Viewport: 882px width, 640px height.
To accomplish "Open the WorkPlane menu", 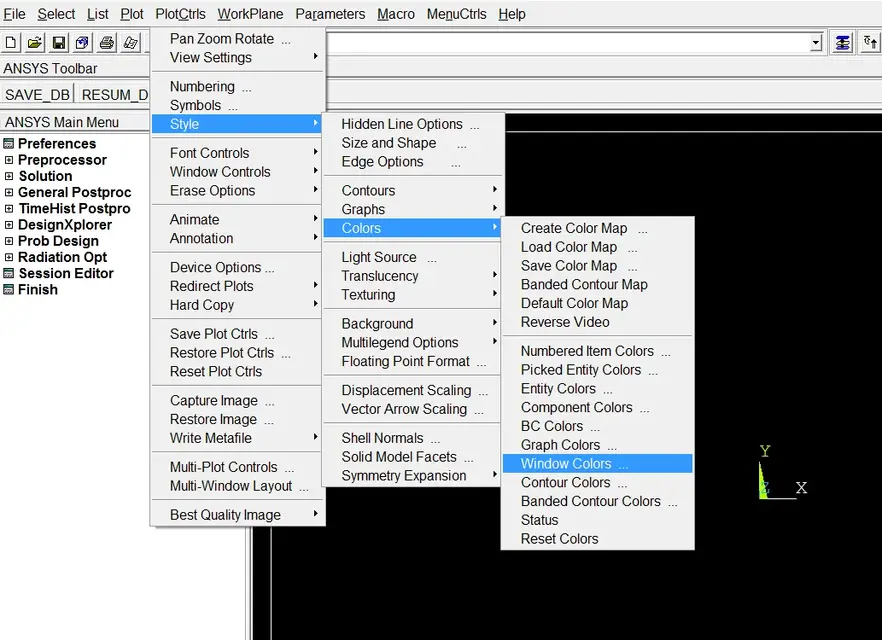I will pyautogui.click(x=250, y=14).
